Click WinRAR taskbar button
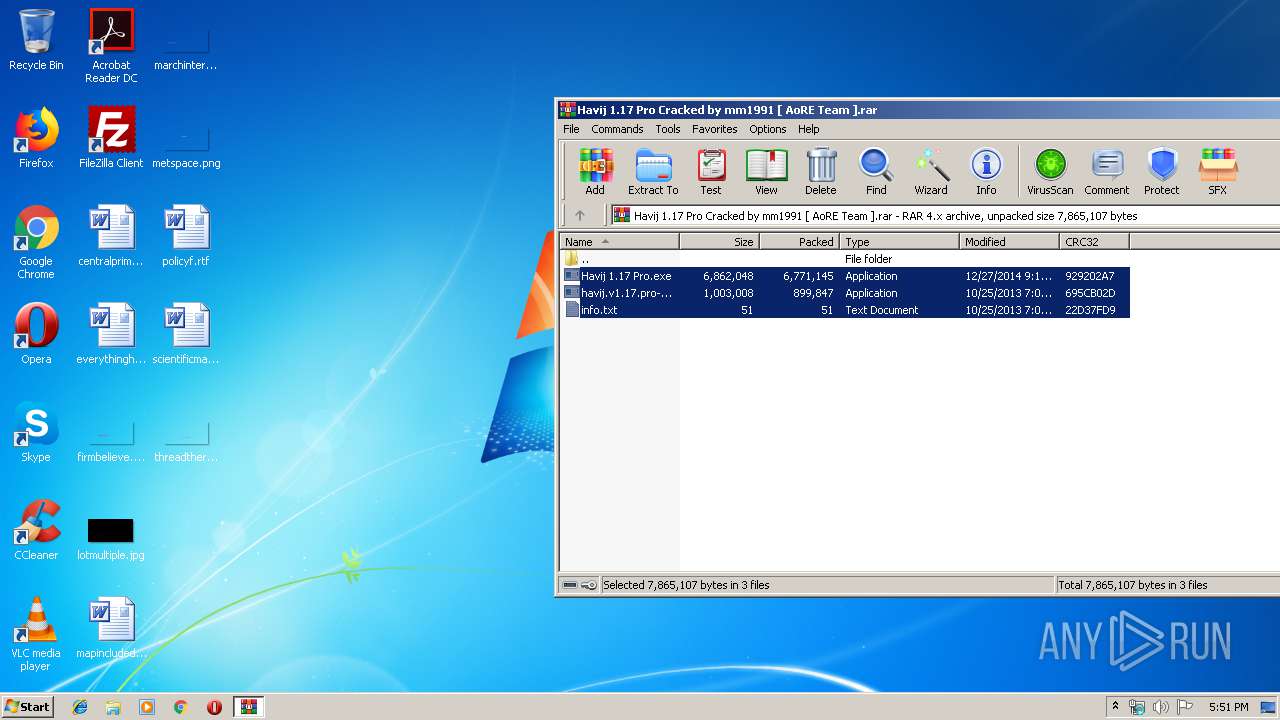Viewport: 1280px width, 720px height. 248,707
